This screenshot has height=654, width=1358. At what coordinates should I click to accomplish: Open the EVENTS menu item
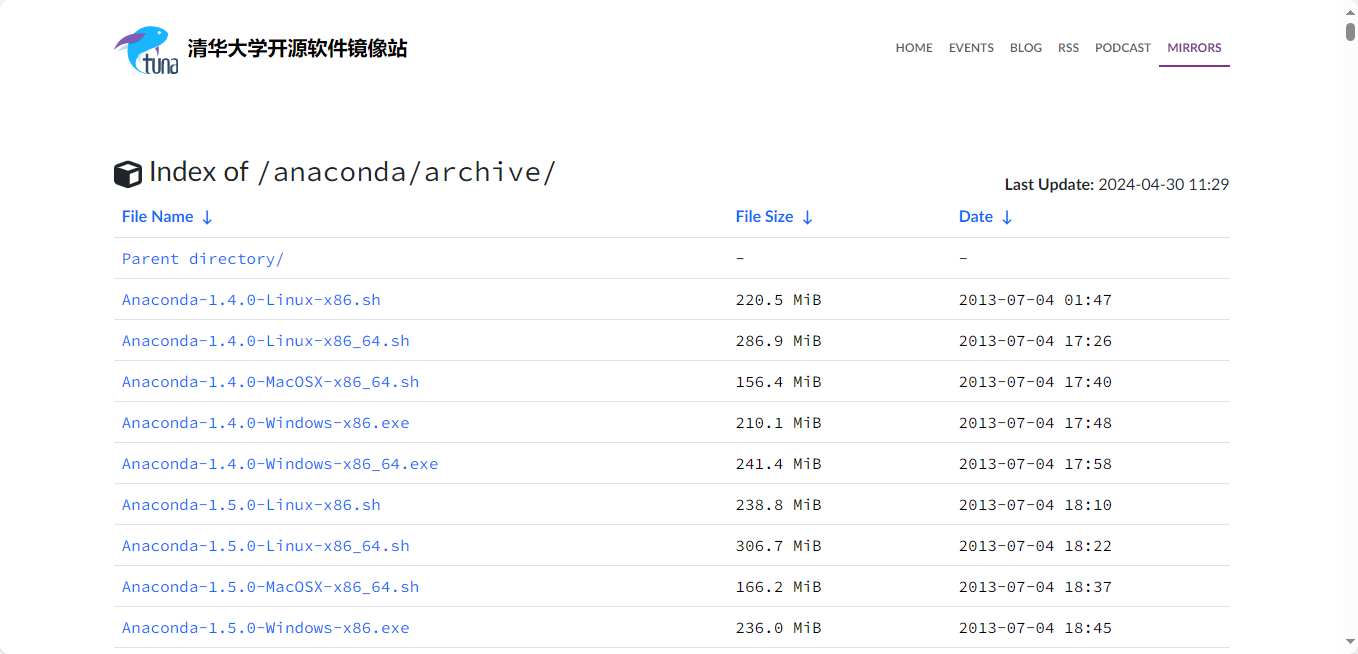click(x=971, y=48)
